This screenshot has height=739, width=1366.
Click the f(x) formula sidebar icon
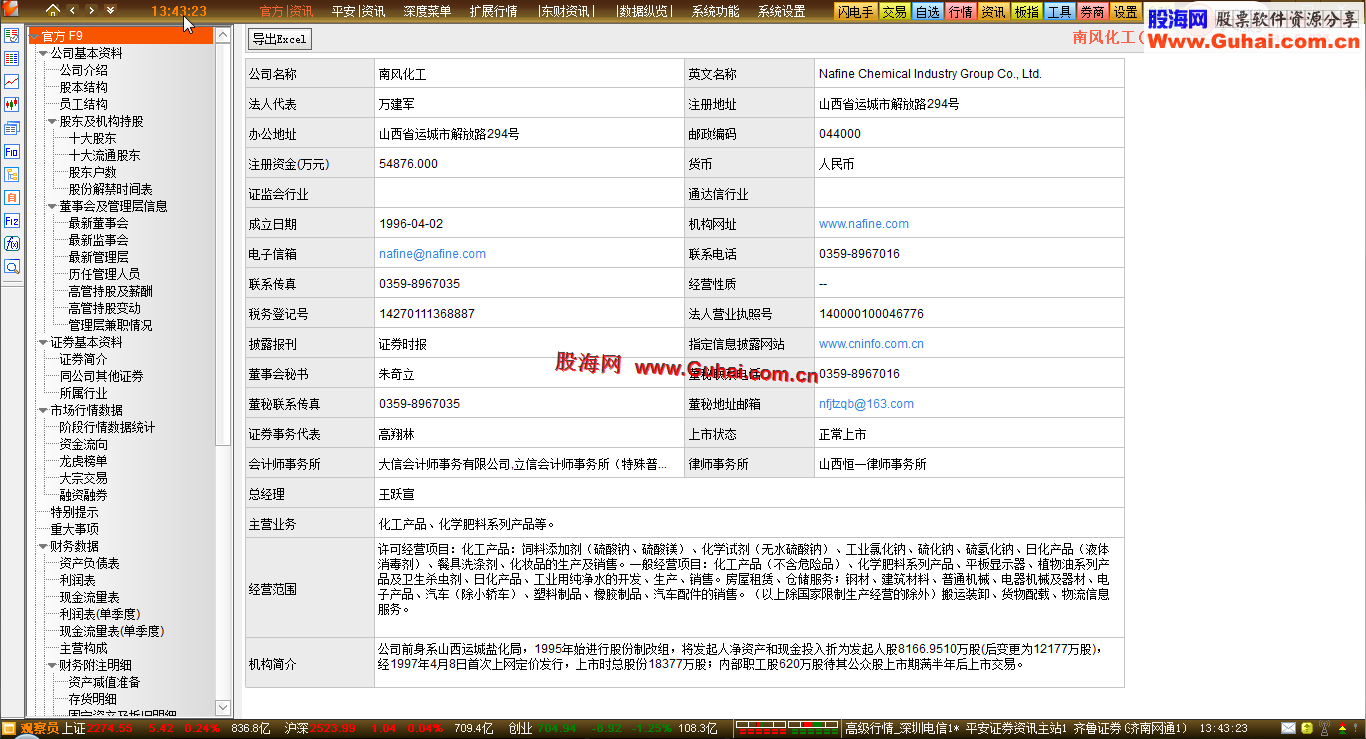pyautogui.click(x=12, y=244)
